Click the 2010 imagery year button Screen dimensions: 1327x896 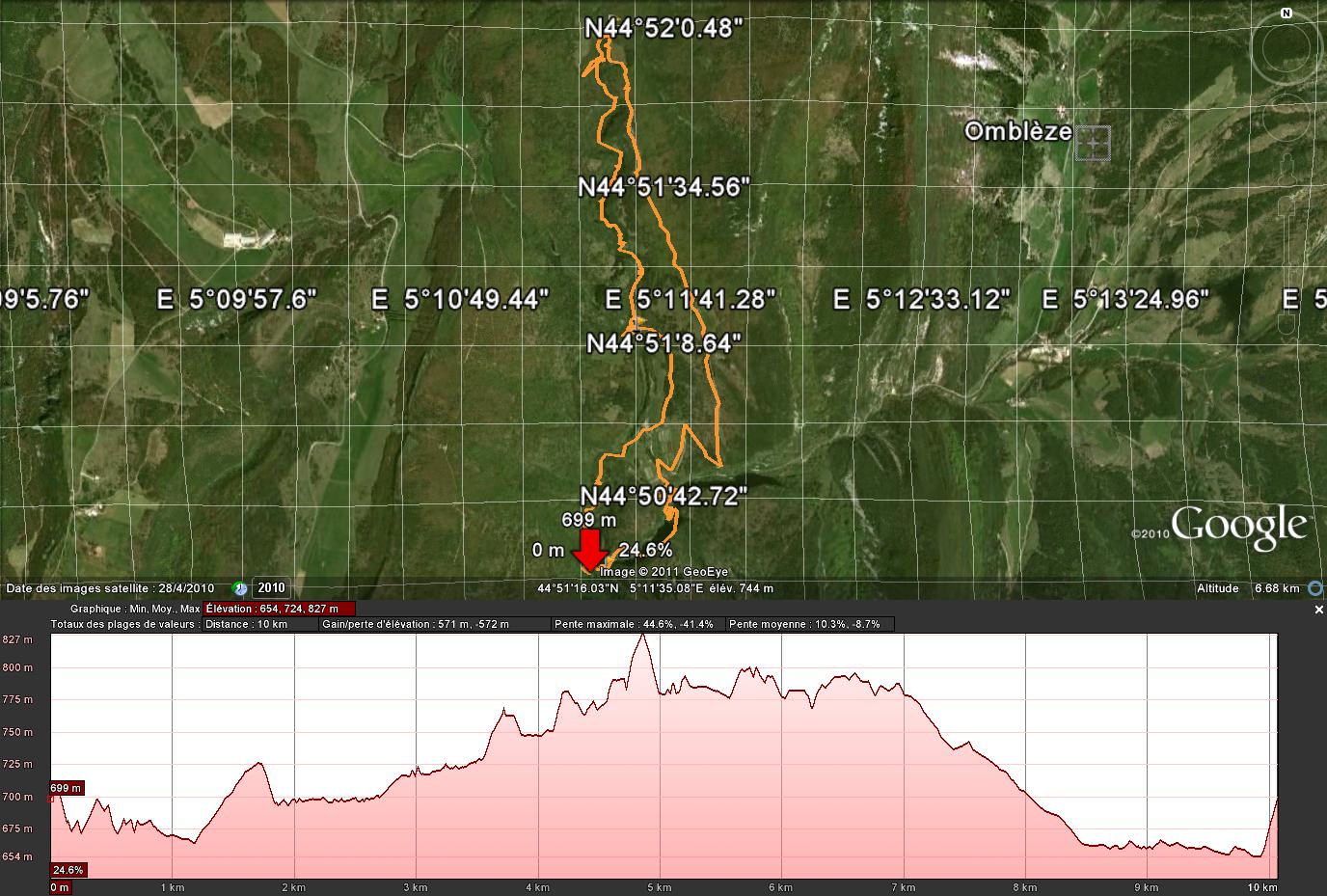tap(270, 587)
